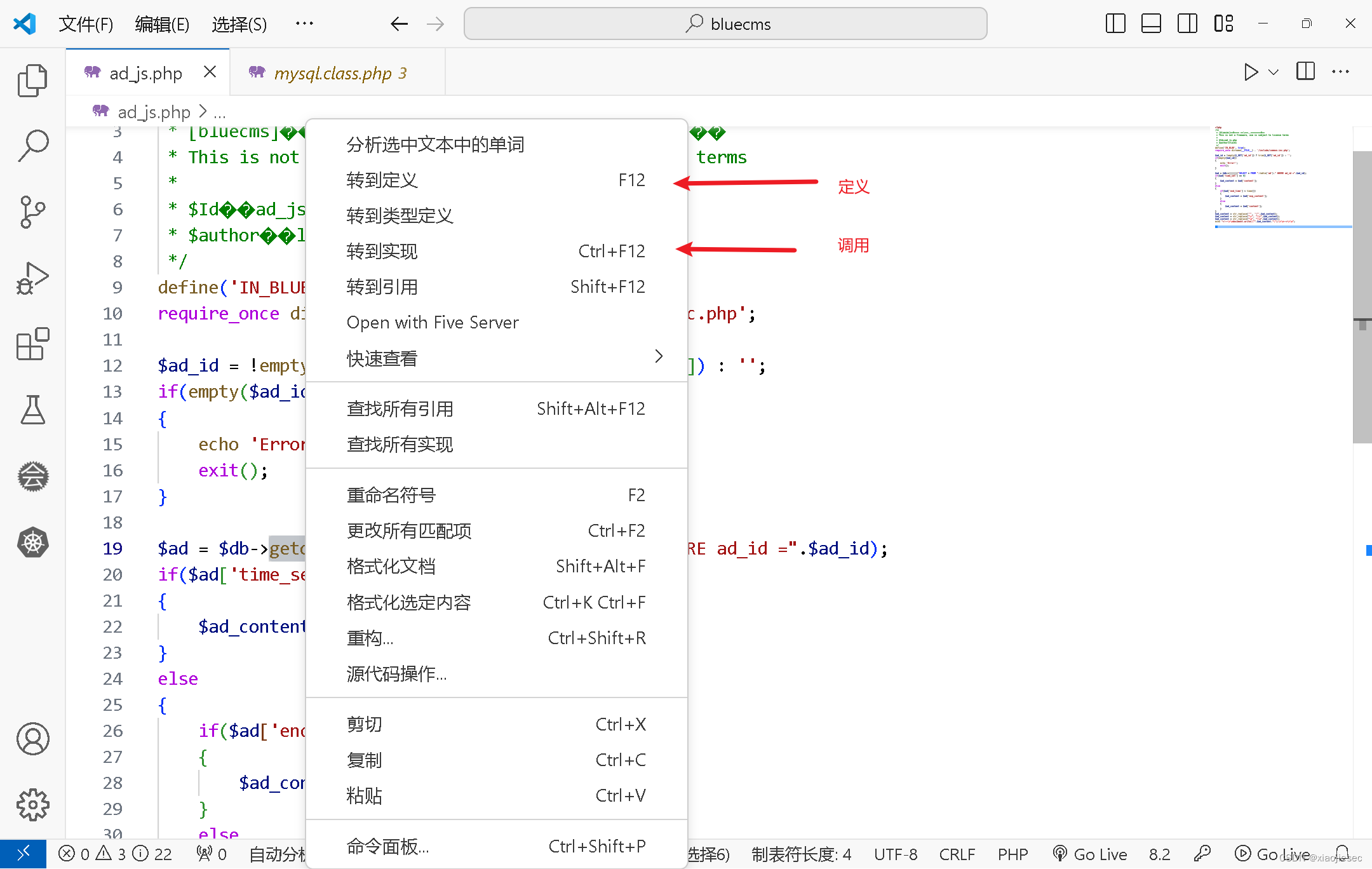Click the notifications bell in the status bar
This screenshot has width=1372, height=869.
tap(1343, 854)
